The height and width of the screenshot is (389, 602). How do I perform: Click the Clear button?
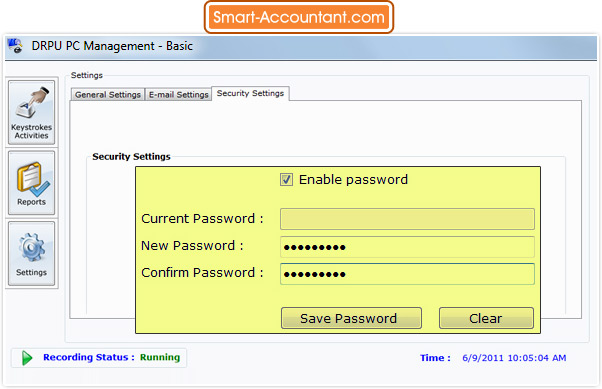(x=486, y=318)
